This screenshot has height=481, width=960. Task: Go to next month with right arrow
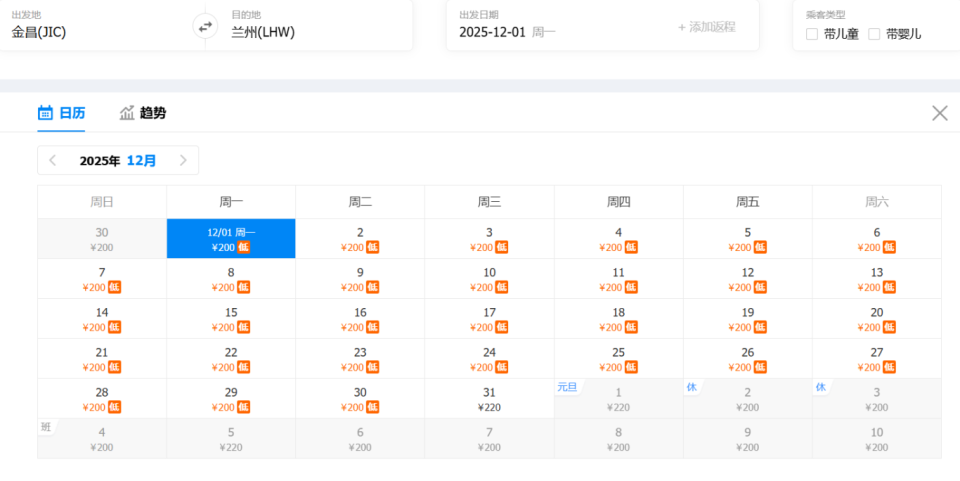pyautogui.click(x=183, y=160)
